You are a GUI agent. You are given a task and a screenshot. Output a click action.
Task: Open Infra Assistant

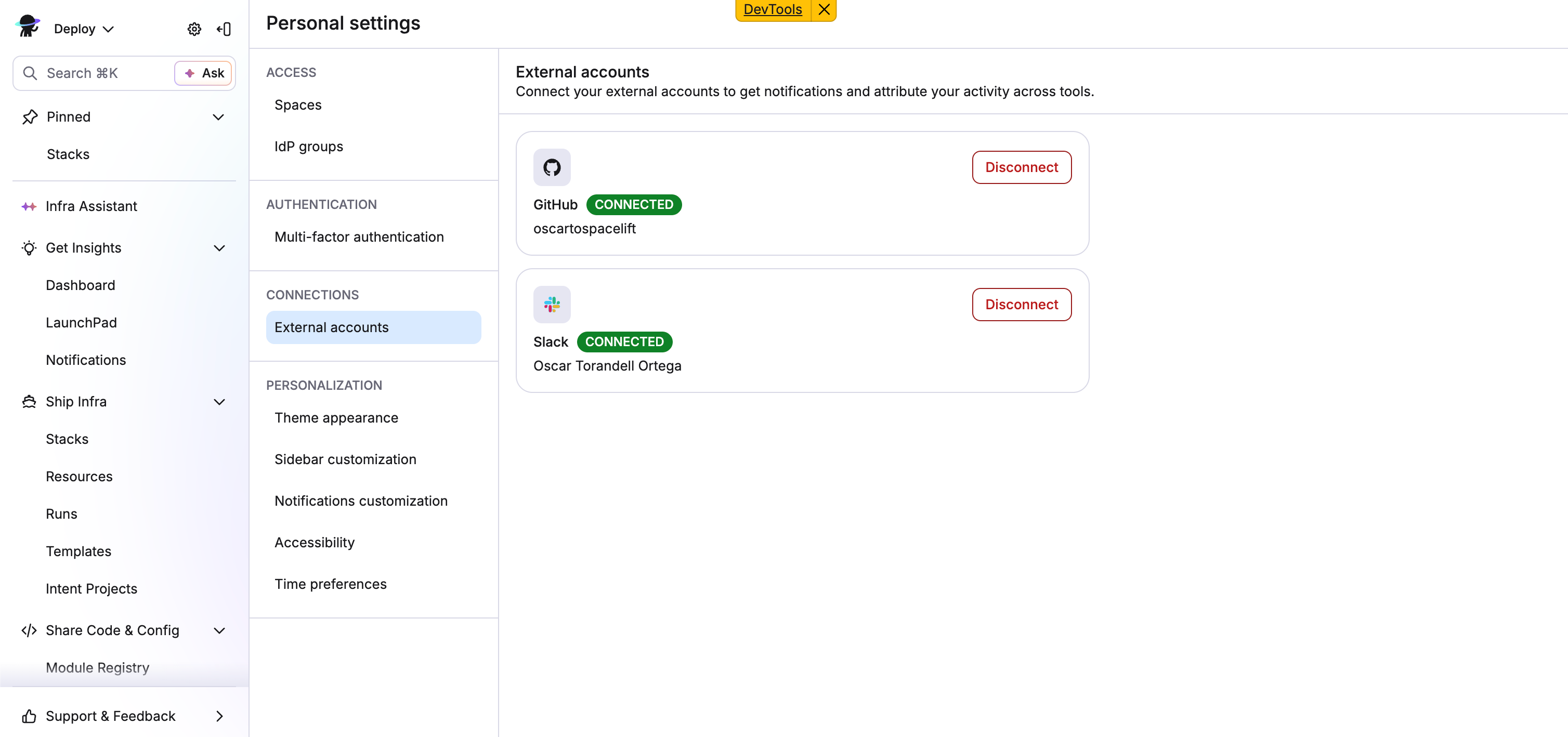coord(92,206)
